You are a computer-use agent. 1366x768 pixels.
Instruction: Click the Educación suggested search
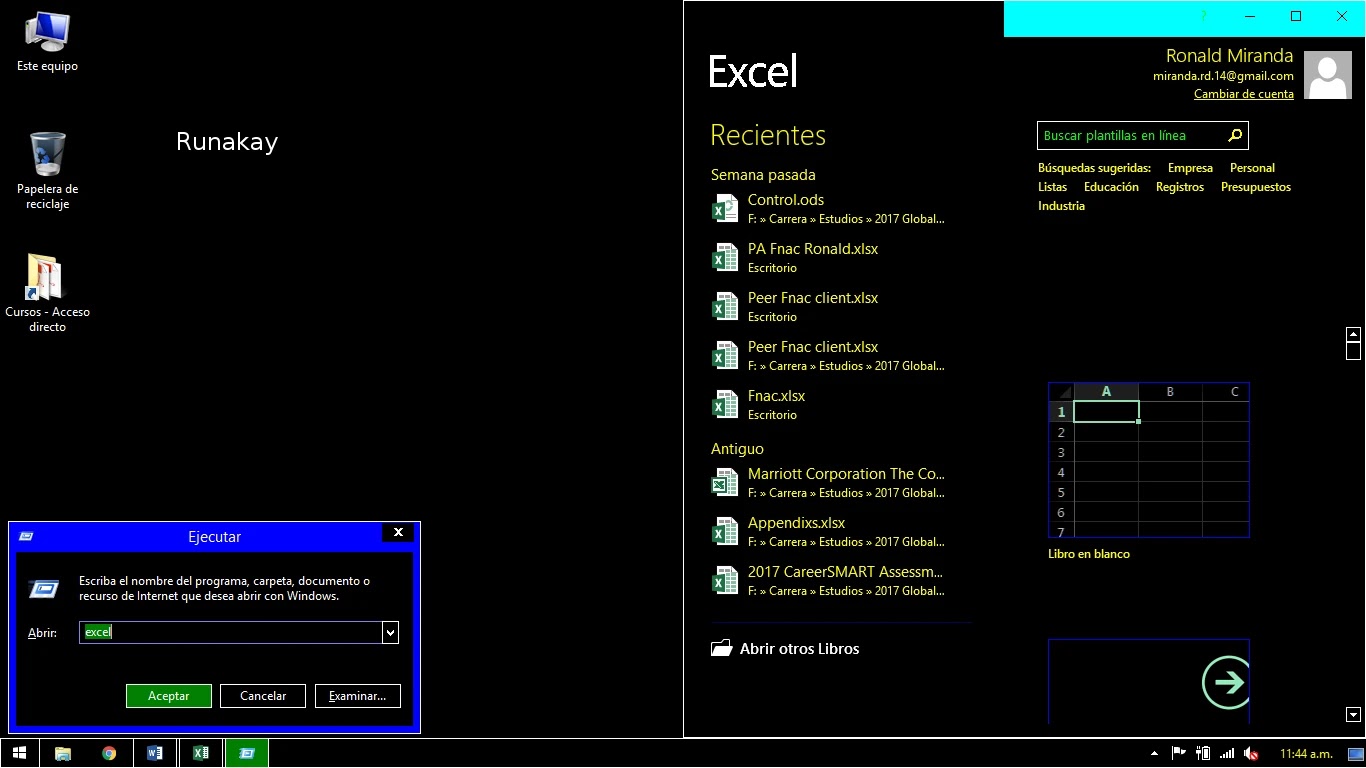coord(1111,187)
